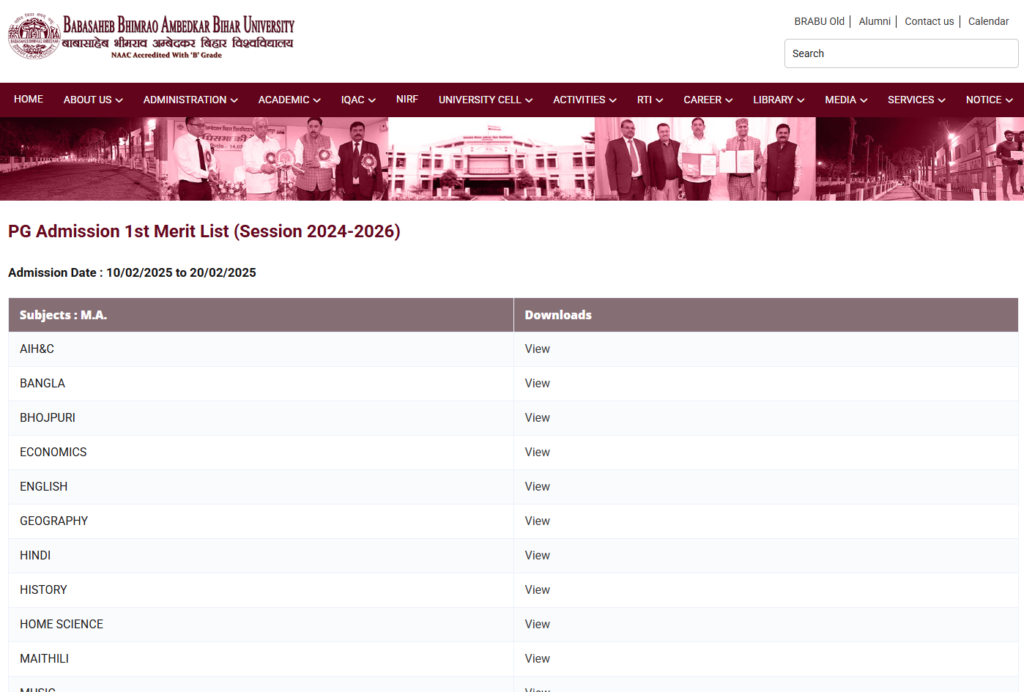Select the ENGLISH subject cell
Image resolution: width=1024 pixels, height=692 pixels.
(x=261, y=487)
